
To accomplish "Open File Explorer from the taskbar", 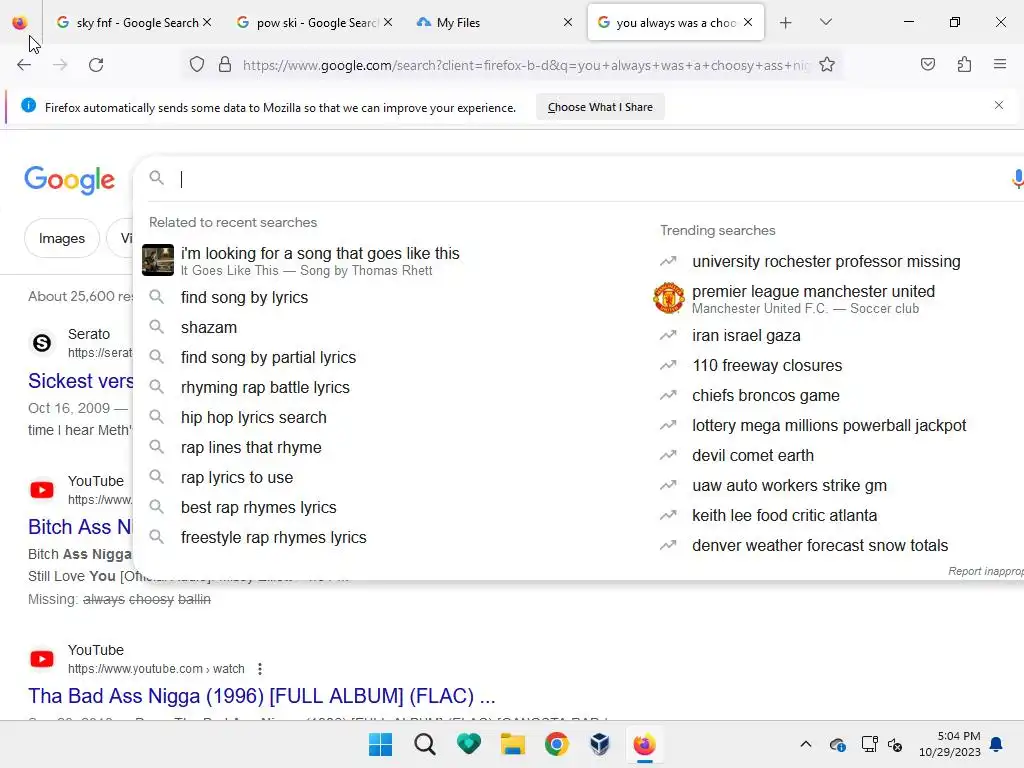I will pos(513,744).
